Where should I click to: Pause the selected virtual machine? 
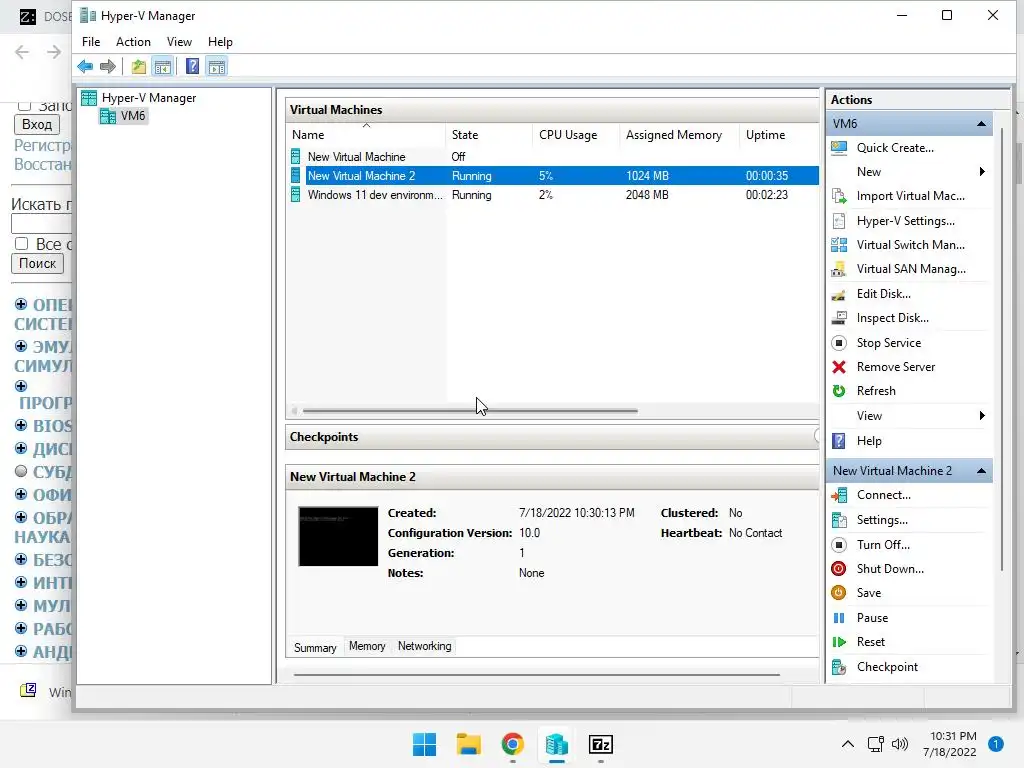pyautogui.click(x=872, y=618)
